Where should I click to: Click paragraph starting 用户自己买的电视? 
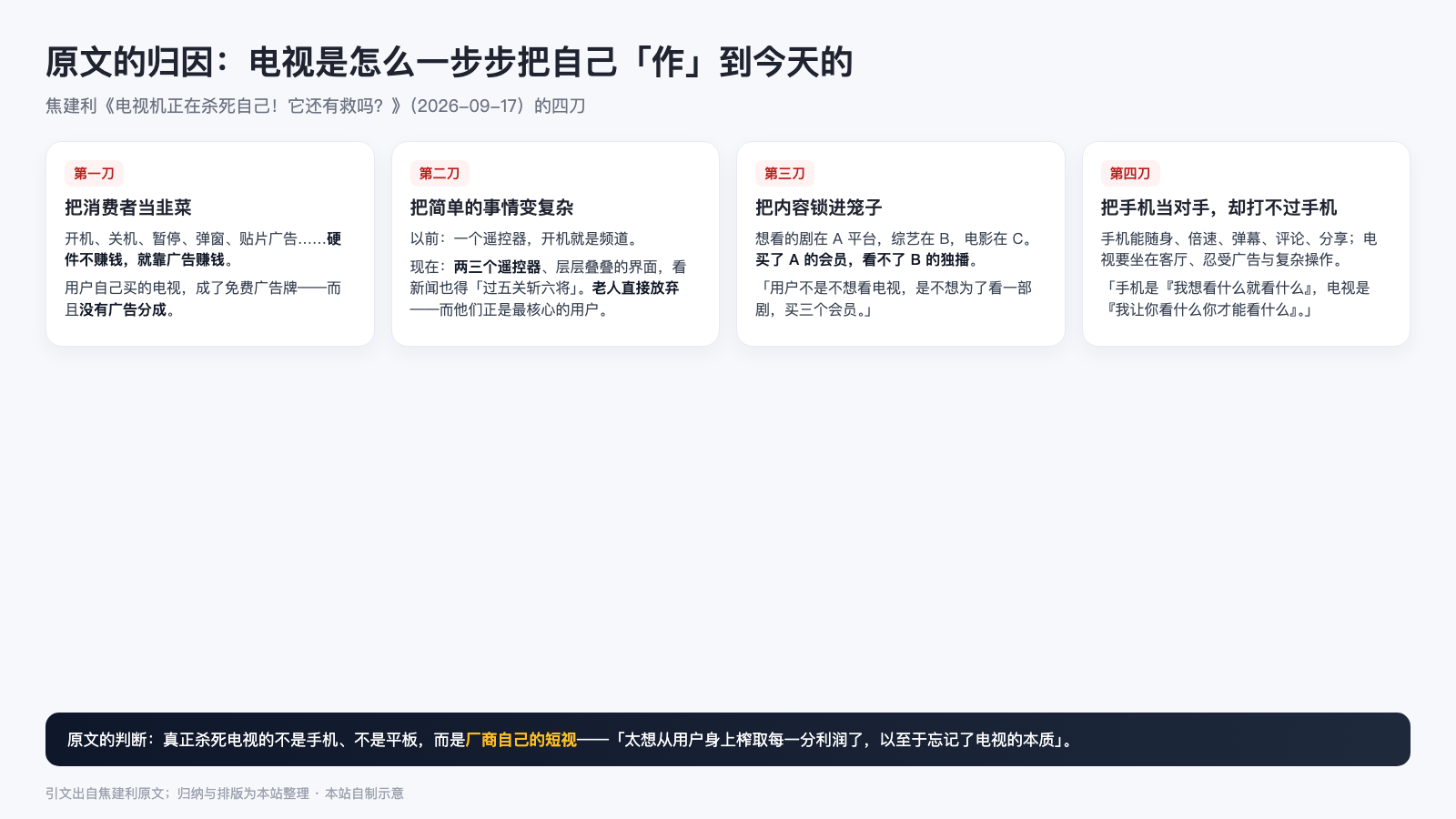(203, 298)
